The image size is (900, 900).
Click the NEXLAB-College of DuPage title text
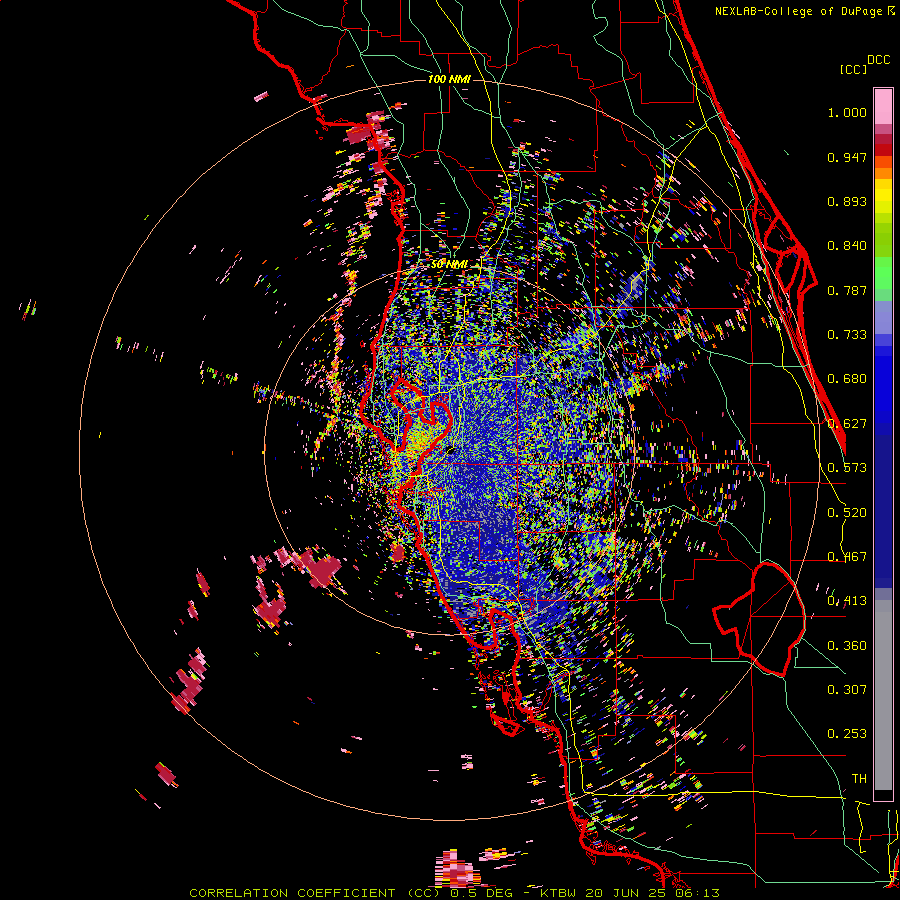point(798,11)
